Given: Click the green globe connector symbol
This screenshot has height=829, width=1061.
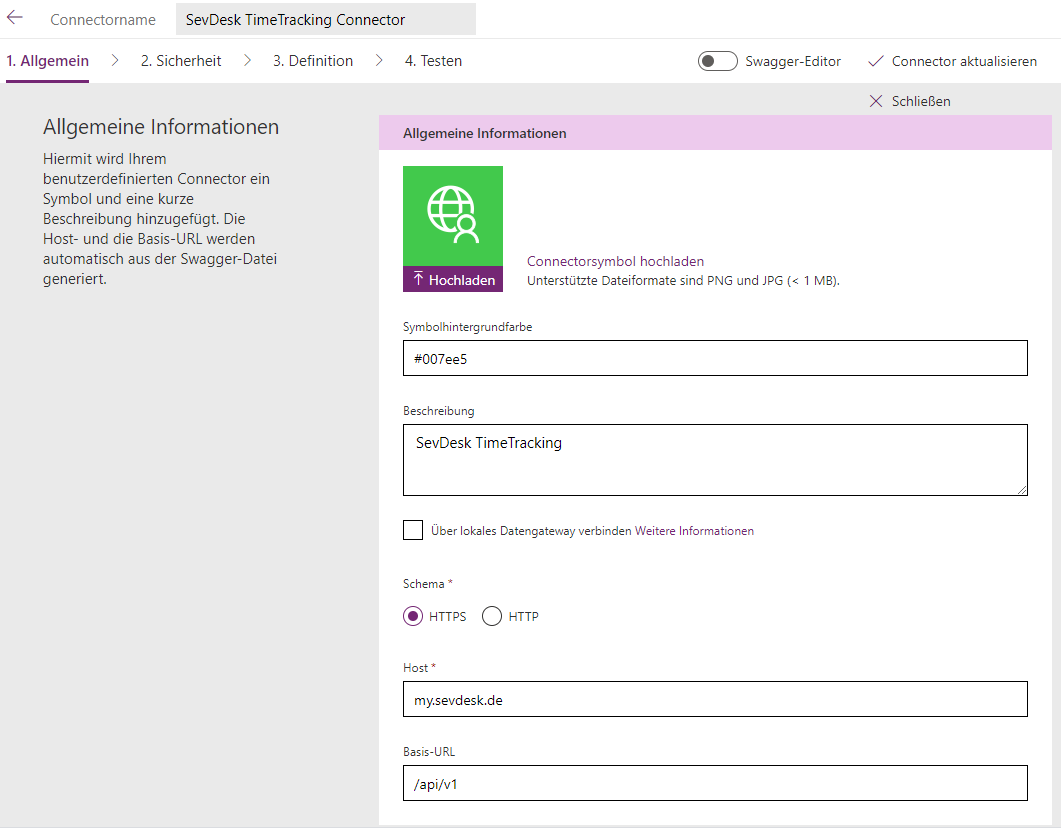Looking at the screenshot, I should point(452,210).
